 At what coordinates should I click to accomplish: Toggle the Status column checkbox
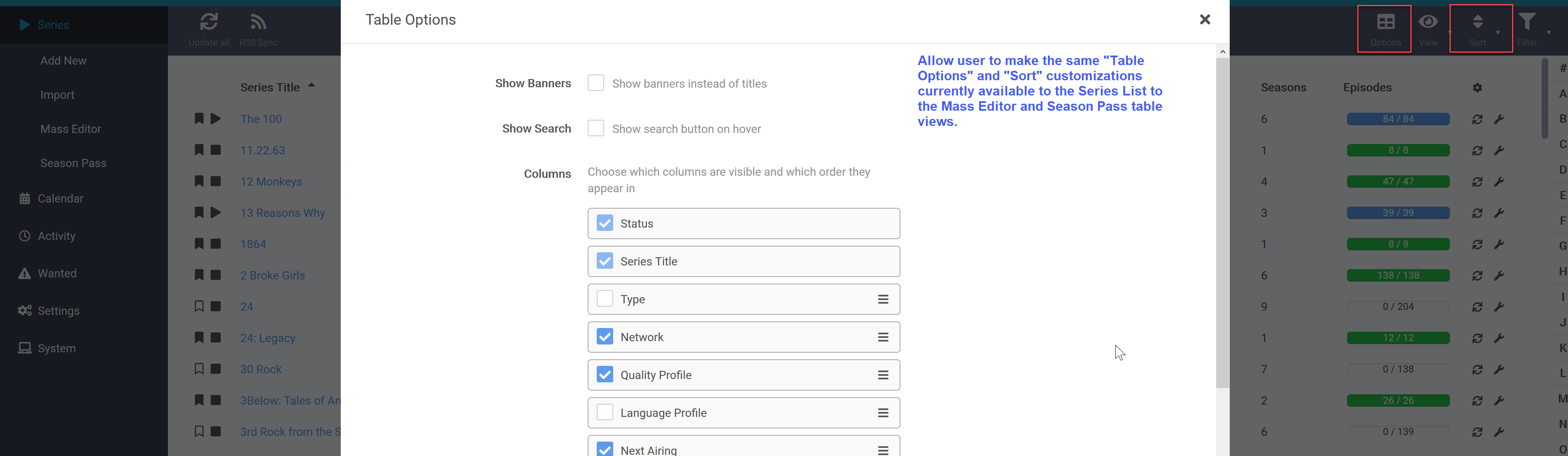[x=605, y=223]
